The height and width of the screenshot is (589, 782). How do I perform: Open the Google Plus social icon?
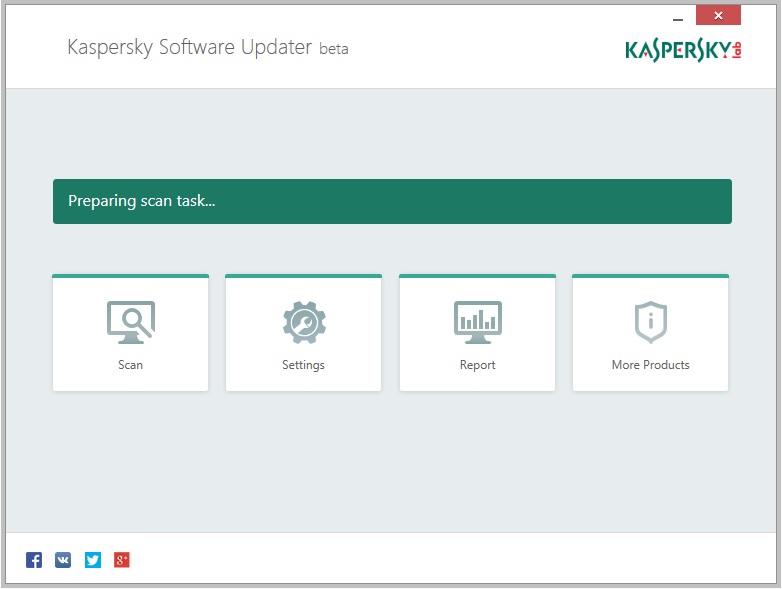(x=122, y=560)
